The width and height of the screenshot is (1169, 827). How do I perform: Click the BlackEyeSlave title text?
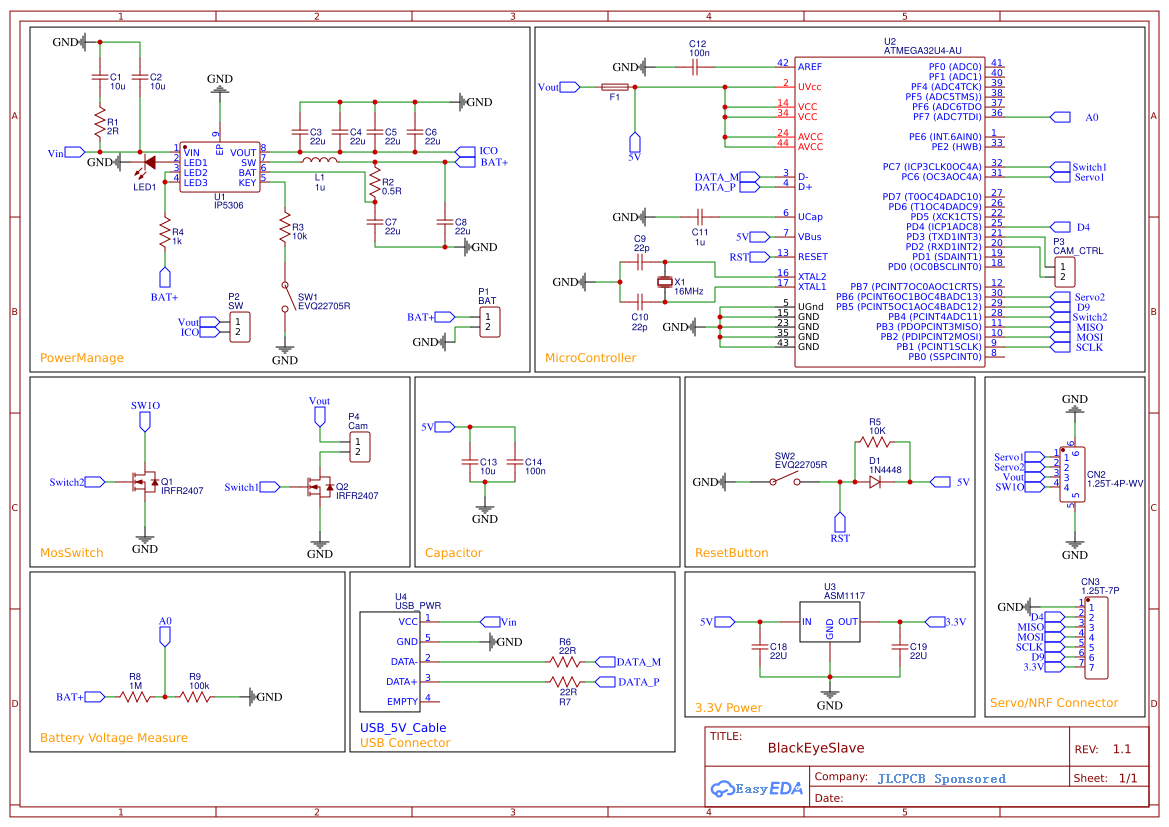click(815, 747)
